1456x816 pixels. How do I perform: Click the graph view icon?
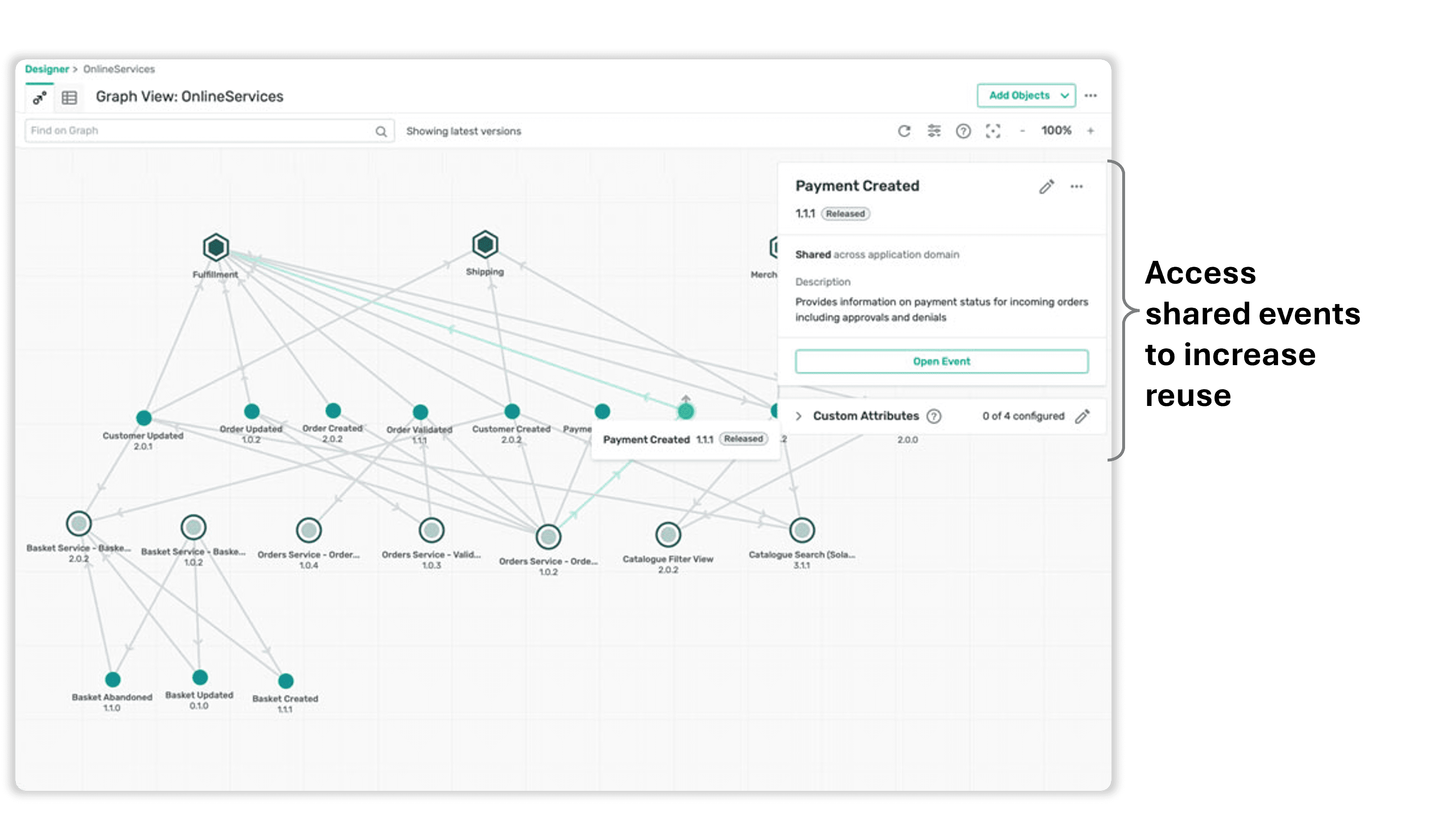tap(40, 96)
